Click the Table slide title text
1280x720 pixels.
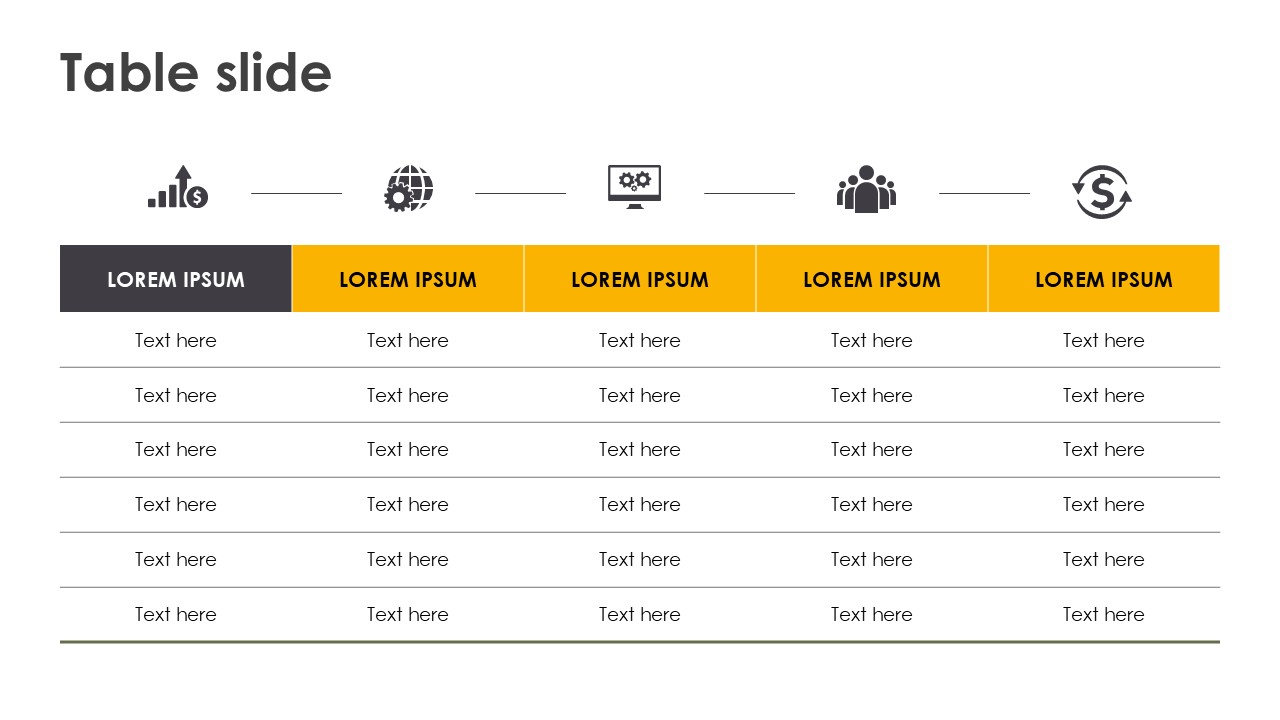coord(196,73)
